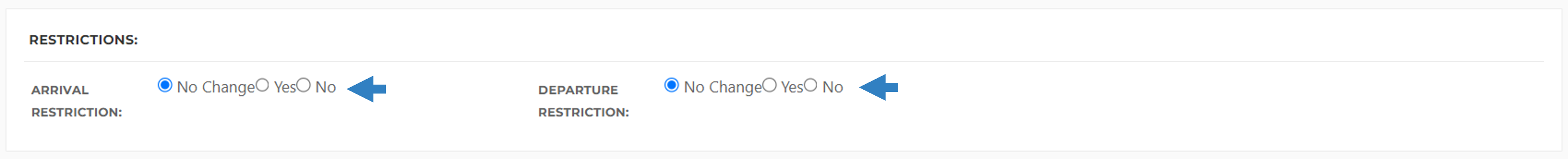1568x159 pixels.
Task: Click the 'No' label text under Departure Restriction
Action: point(833,88)
